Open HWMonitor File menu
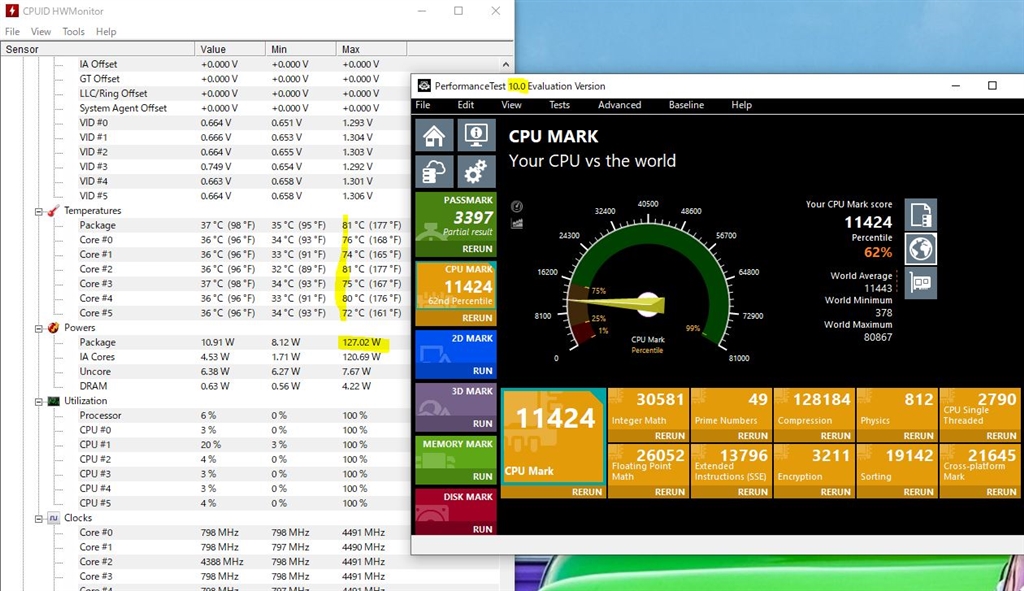Image resolution: width=1024 pixels, height=591 pixels. pos(12,31)
